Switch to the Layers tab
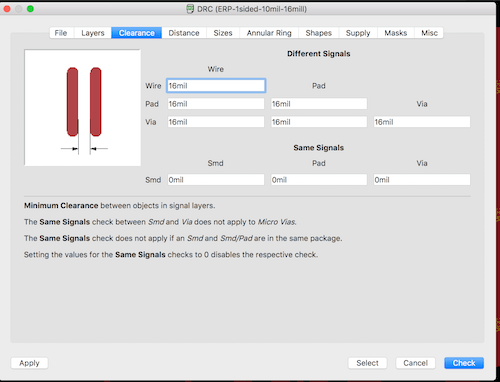Screen dimensions: 500x382 point(93,33)
